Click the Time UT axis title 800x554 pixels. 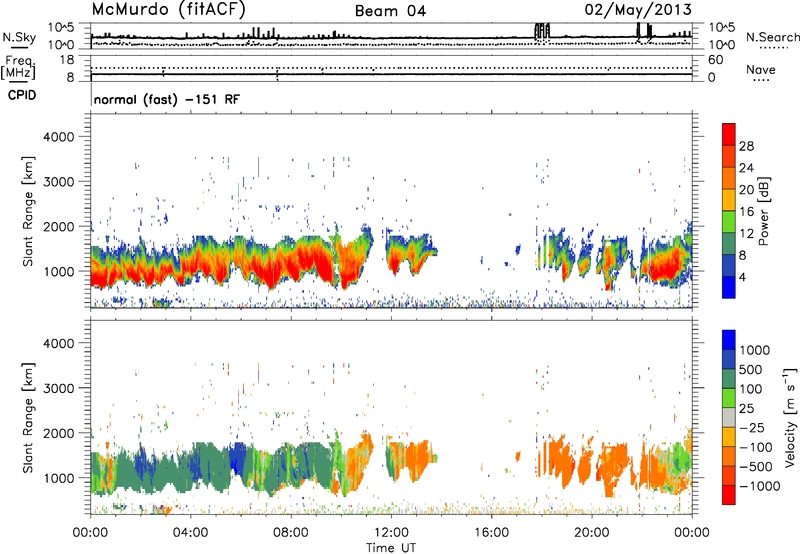[x=391, y=548]
